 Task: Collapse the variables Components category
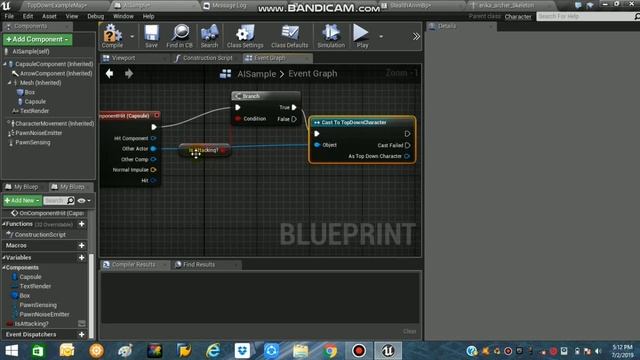pyautogui.click(x=4, y=267)
